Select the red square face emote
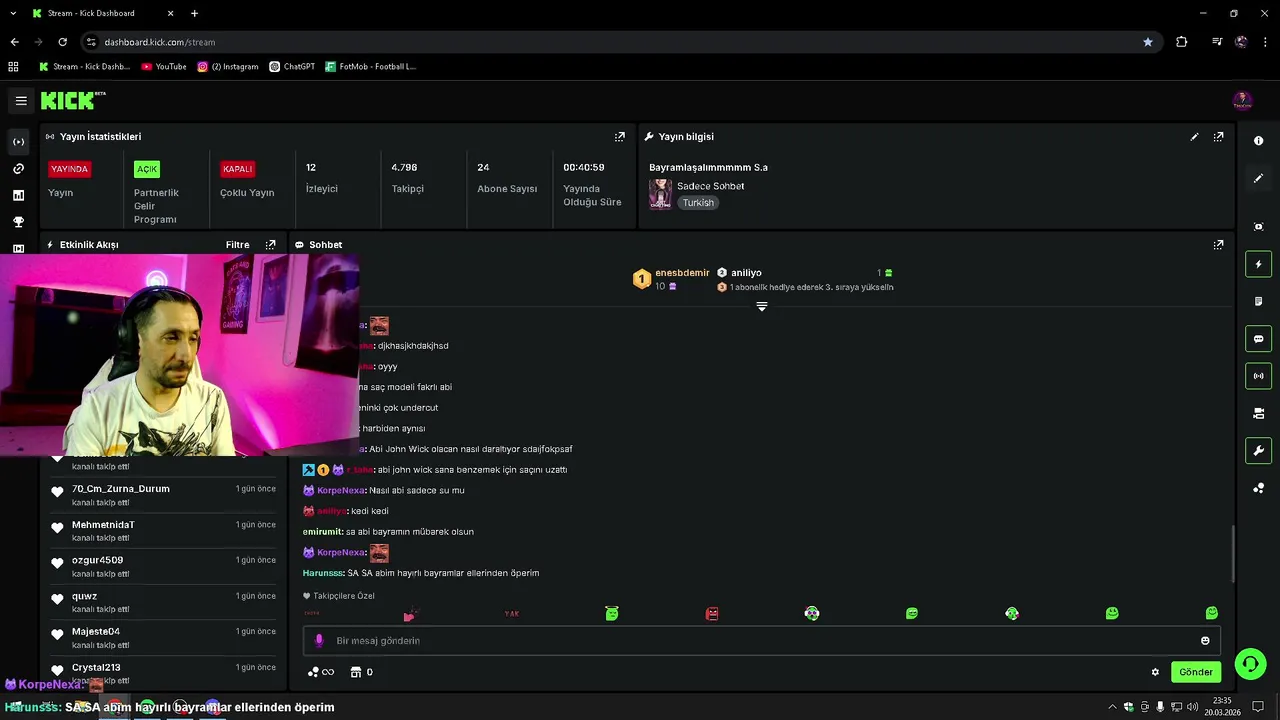Viewport: 1280px width, 720px height. [x=712, y=613]
